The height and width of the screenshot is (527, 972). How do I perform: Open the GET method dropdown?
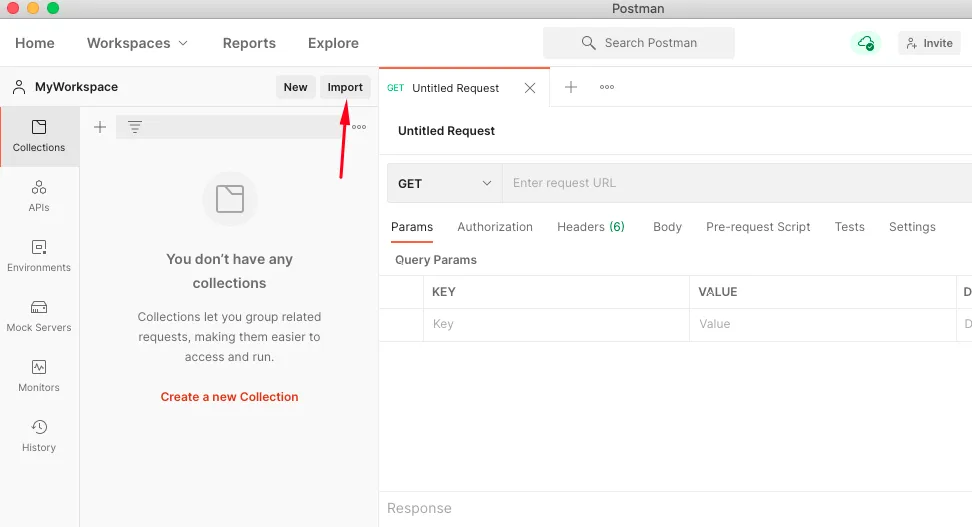tap(444, 184)
